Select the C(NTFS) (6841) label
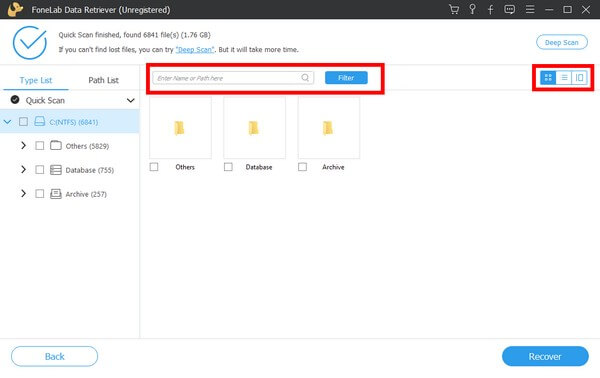 [x=73, y=122]
